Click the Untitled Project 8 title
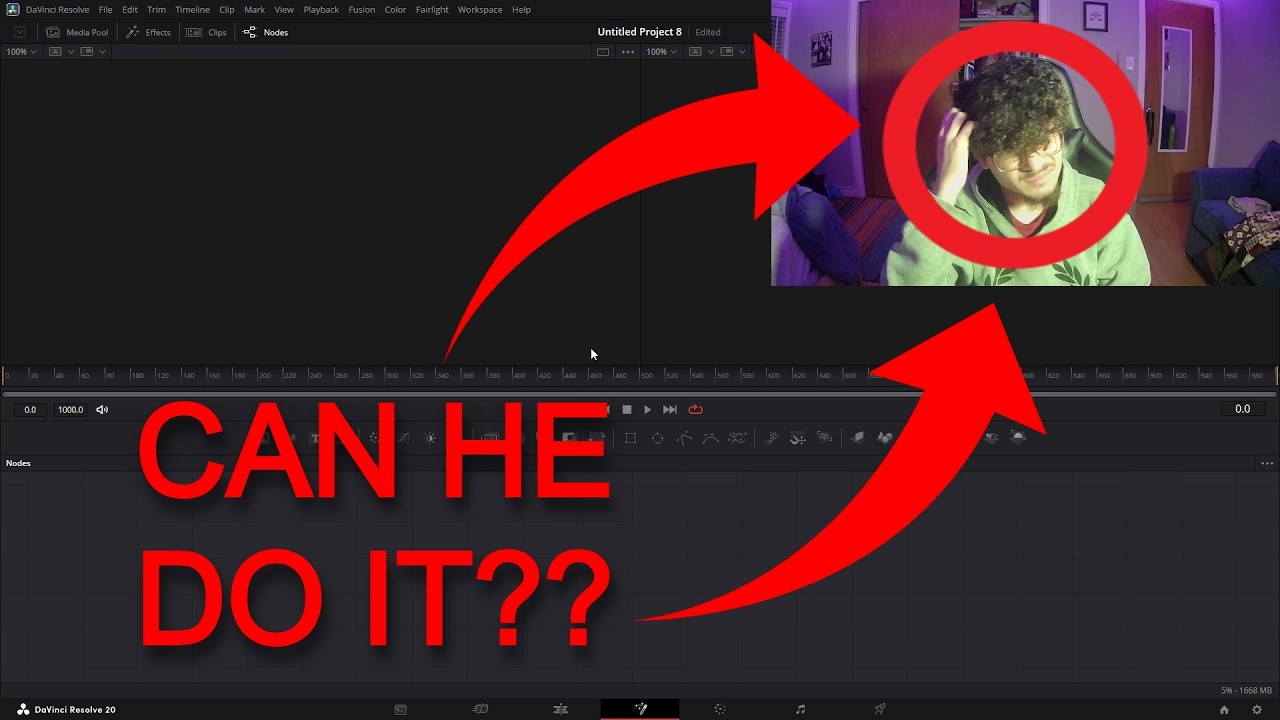This screenshot has height=720, width=1280. pos(639,32)
